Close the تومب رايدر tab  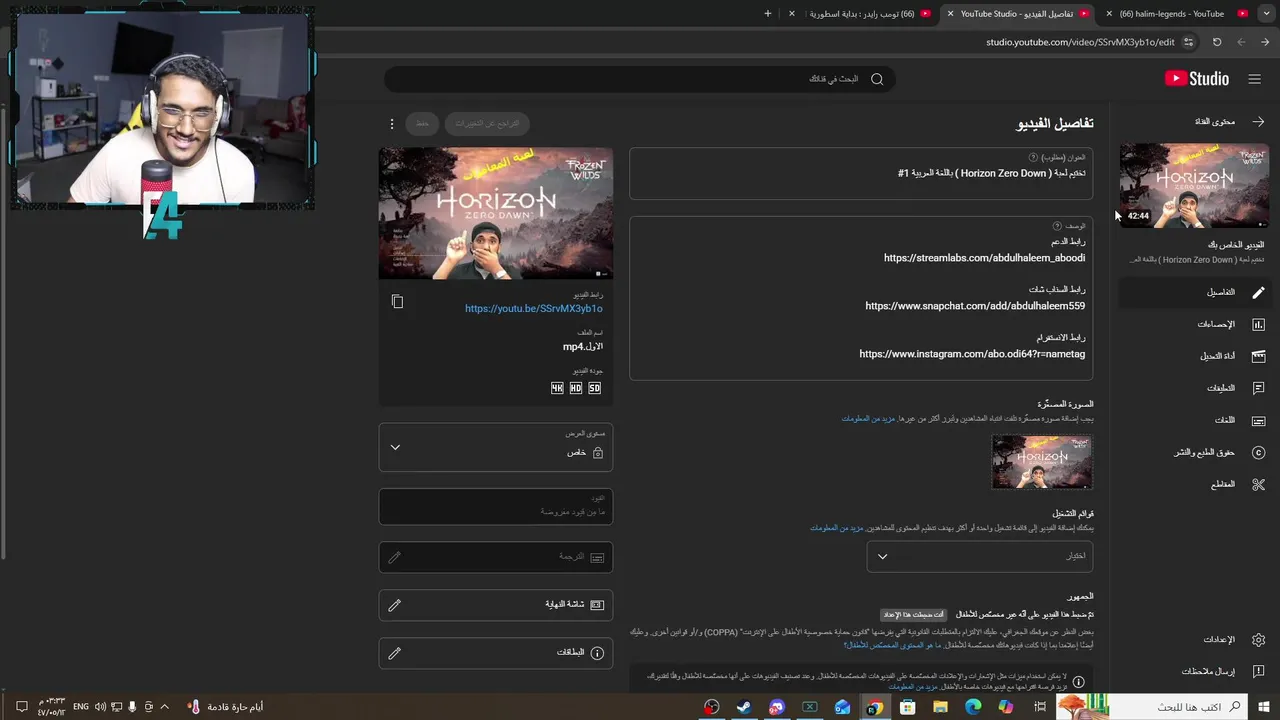click(x=792, y=14)
